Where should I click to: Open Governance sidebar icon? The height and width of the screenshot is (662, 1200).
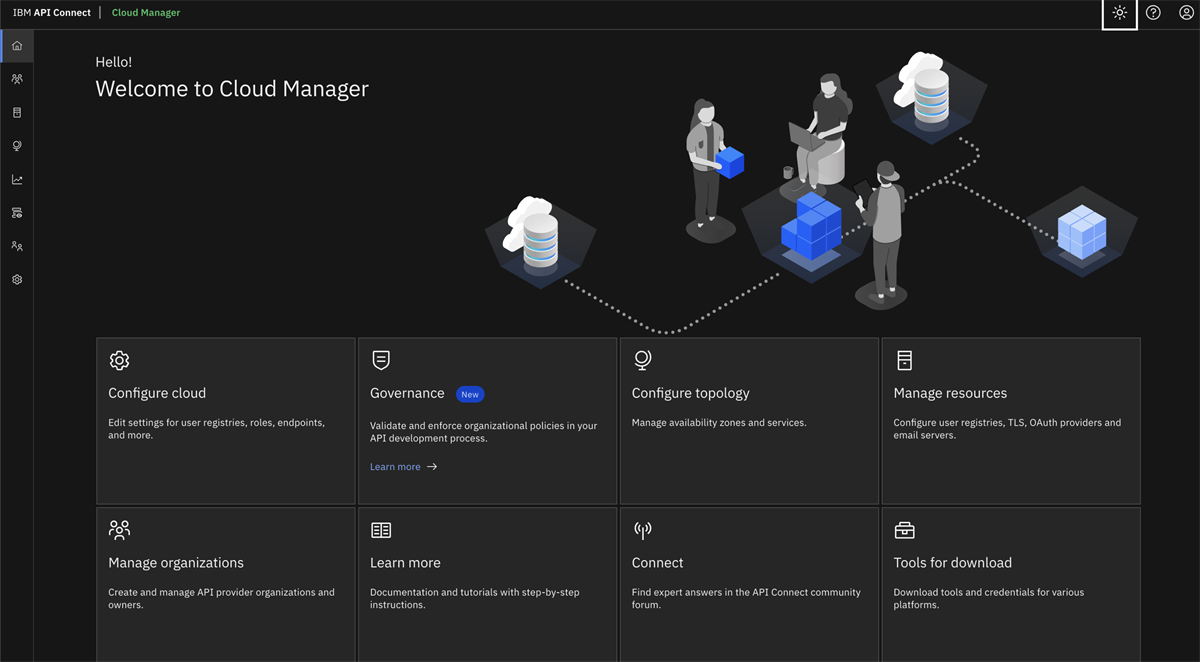[x=17, y=213]
